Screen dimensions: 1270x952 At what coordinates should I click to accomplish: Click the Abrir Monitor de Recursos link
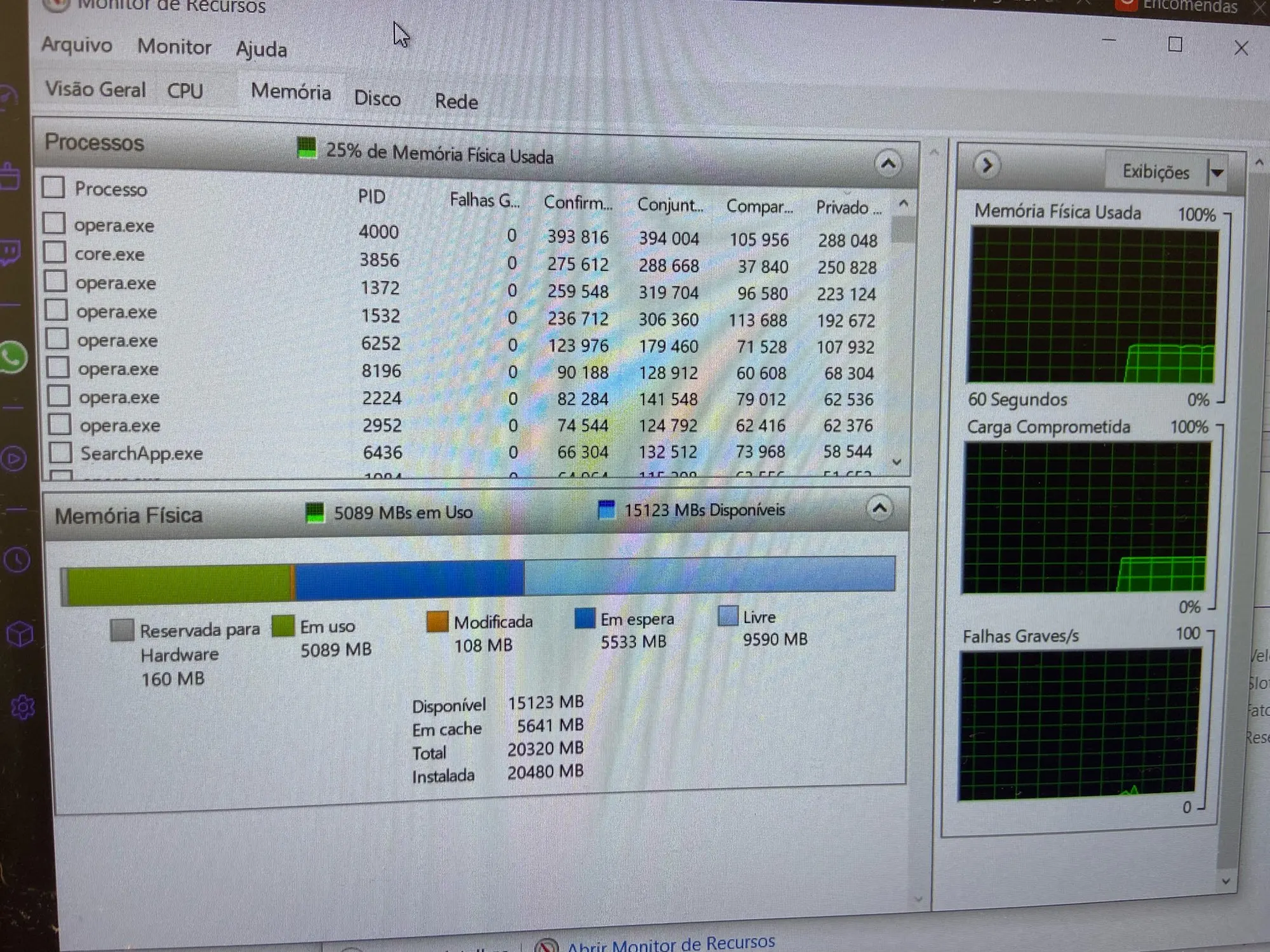point(671,943)
